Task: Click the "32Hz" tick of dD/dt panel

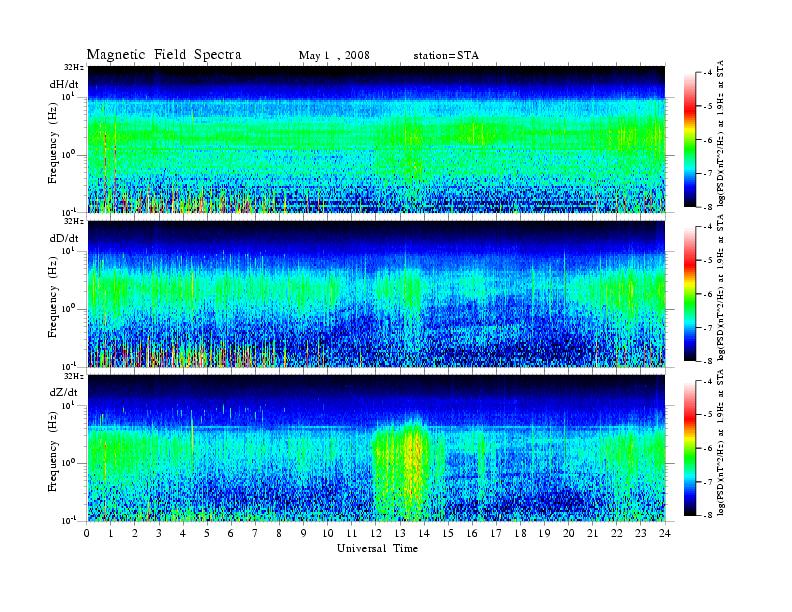Action: click(x=73, y=221)
